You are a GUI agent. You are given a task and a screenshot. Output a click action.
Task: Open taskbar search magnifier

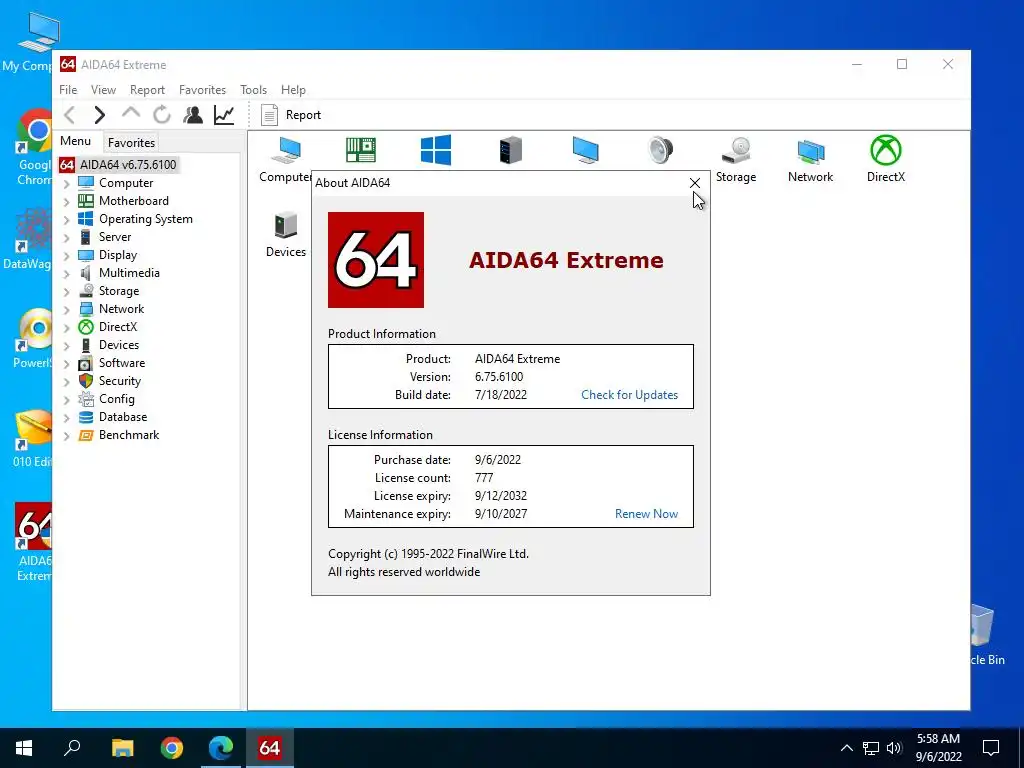click(72, 748)
